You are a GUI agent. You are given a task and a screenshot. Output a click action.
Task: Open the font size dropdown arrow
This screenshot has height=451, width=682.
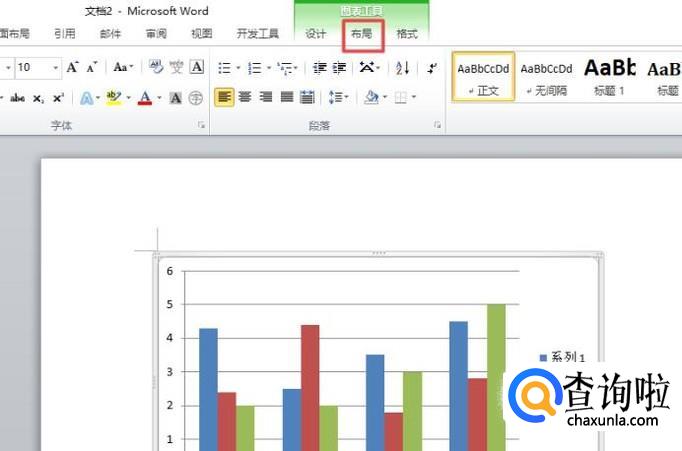(56, 68)
